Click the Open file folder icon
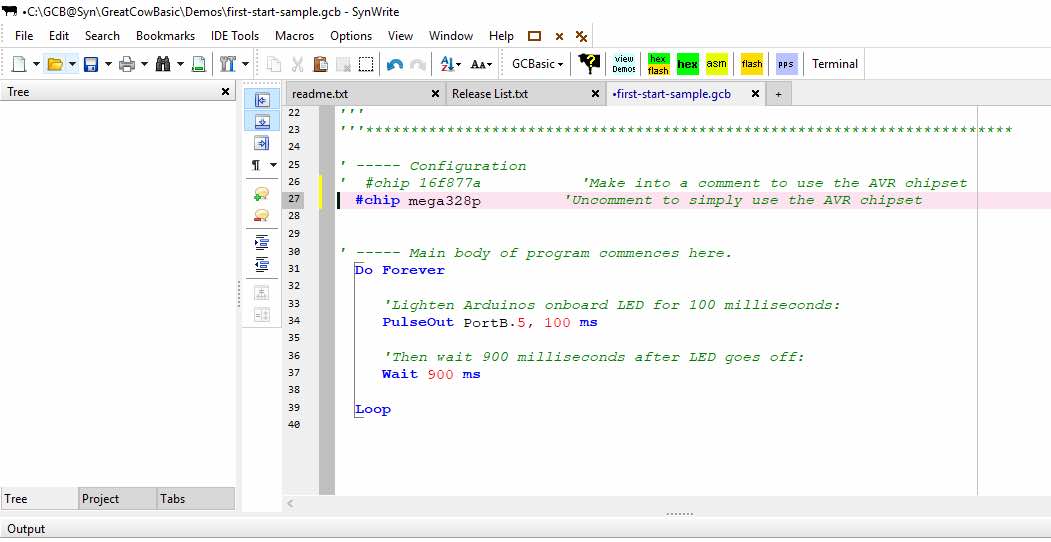 point(55,64)
